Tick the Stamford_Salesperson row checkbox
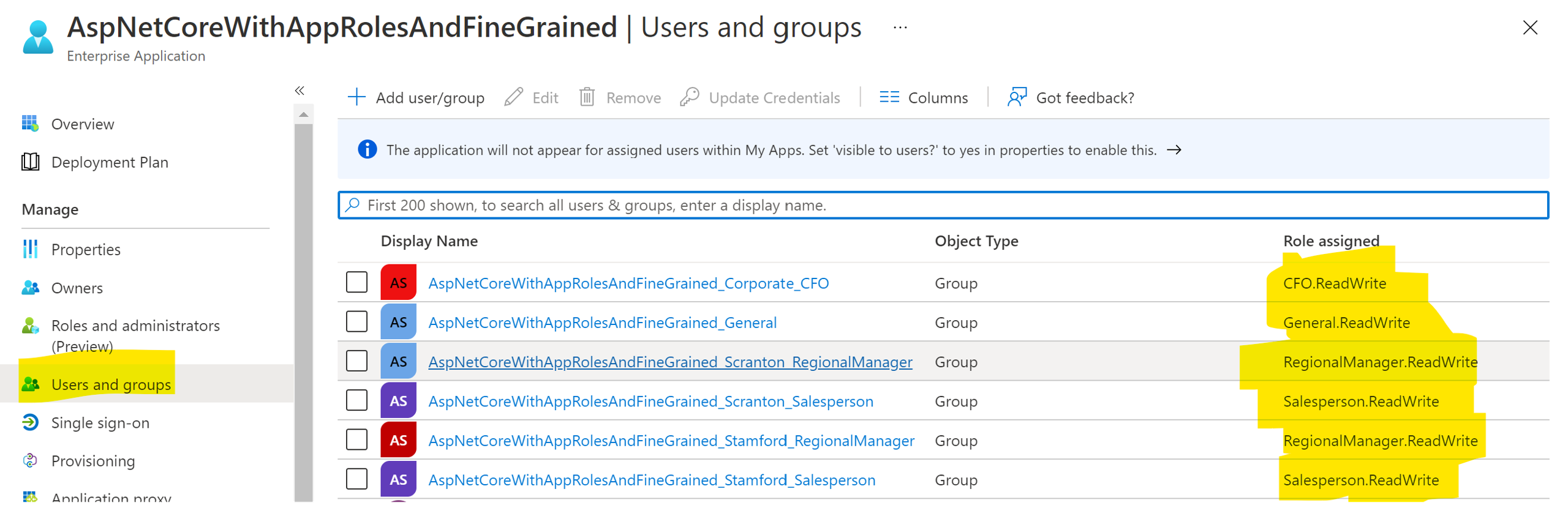This screenshot has width=1568, height=508. (356, 479)
